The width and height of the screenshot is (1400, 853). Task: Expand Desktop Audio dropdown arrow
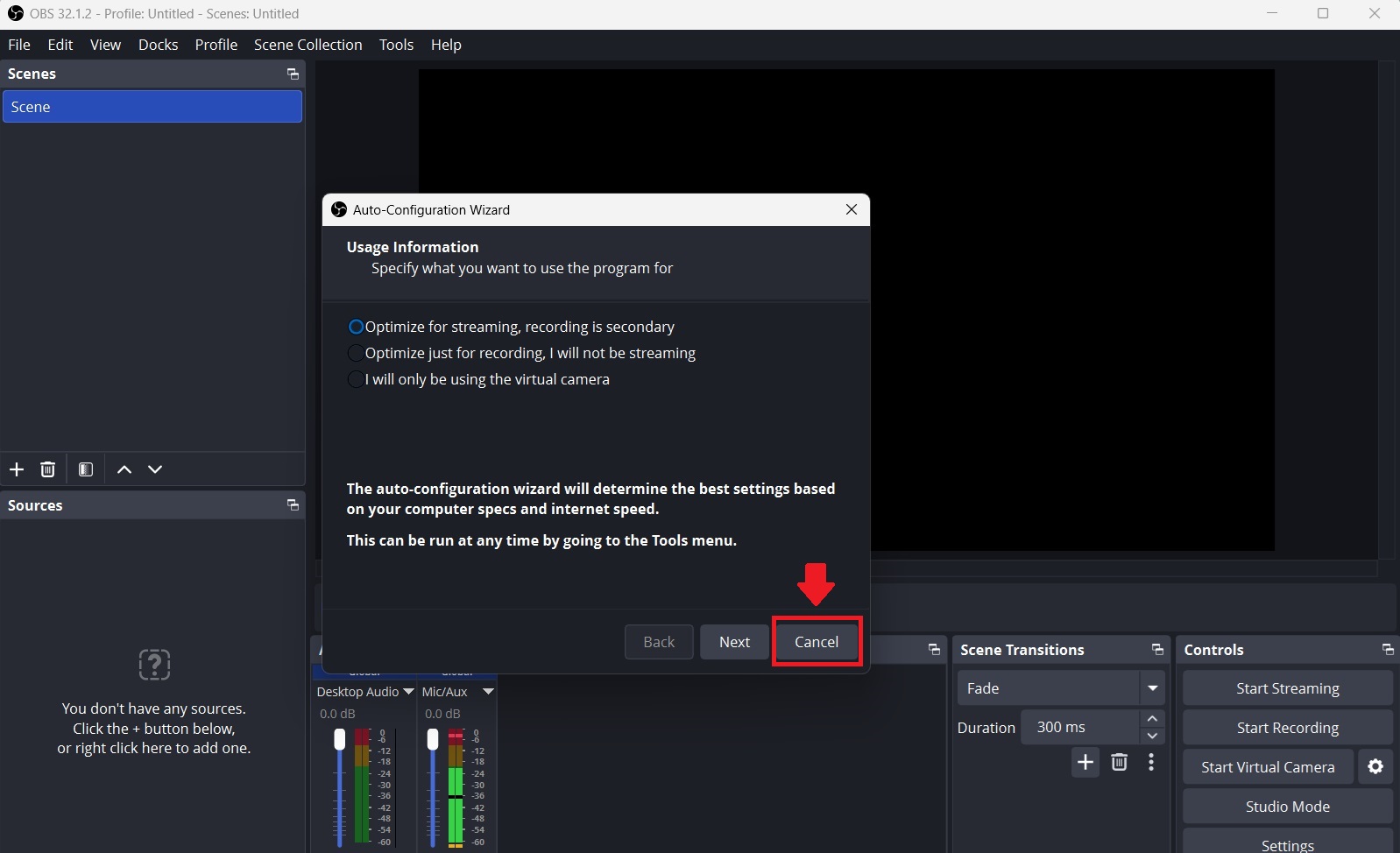(x=408, y=692)
